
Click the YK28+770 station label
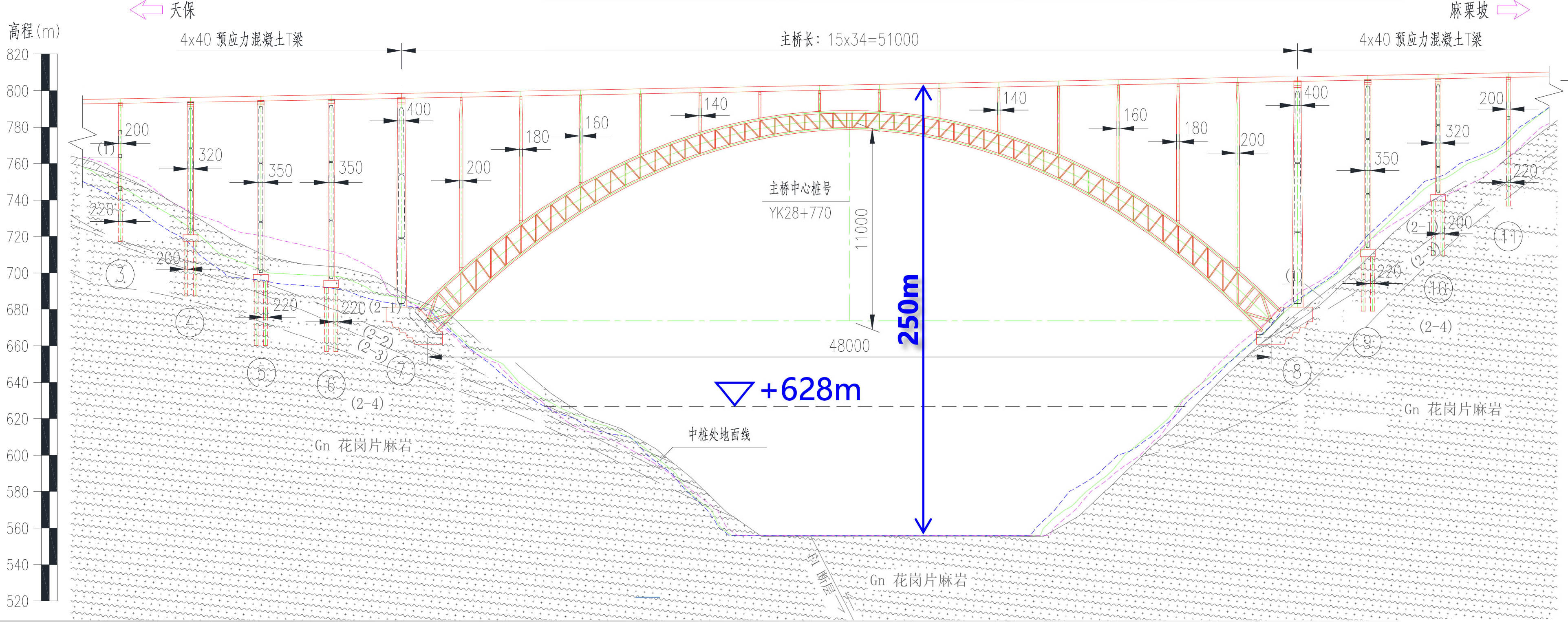[800, 213]
